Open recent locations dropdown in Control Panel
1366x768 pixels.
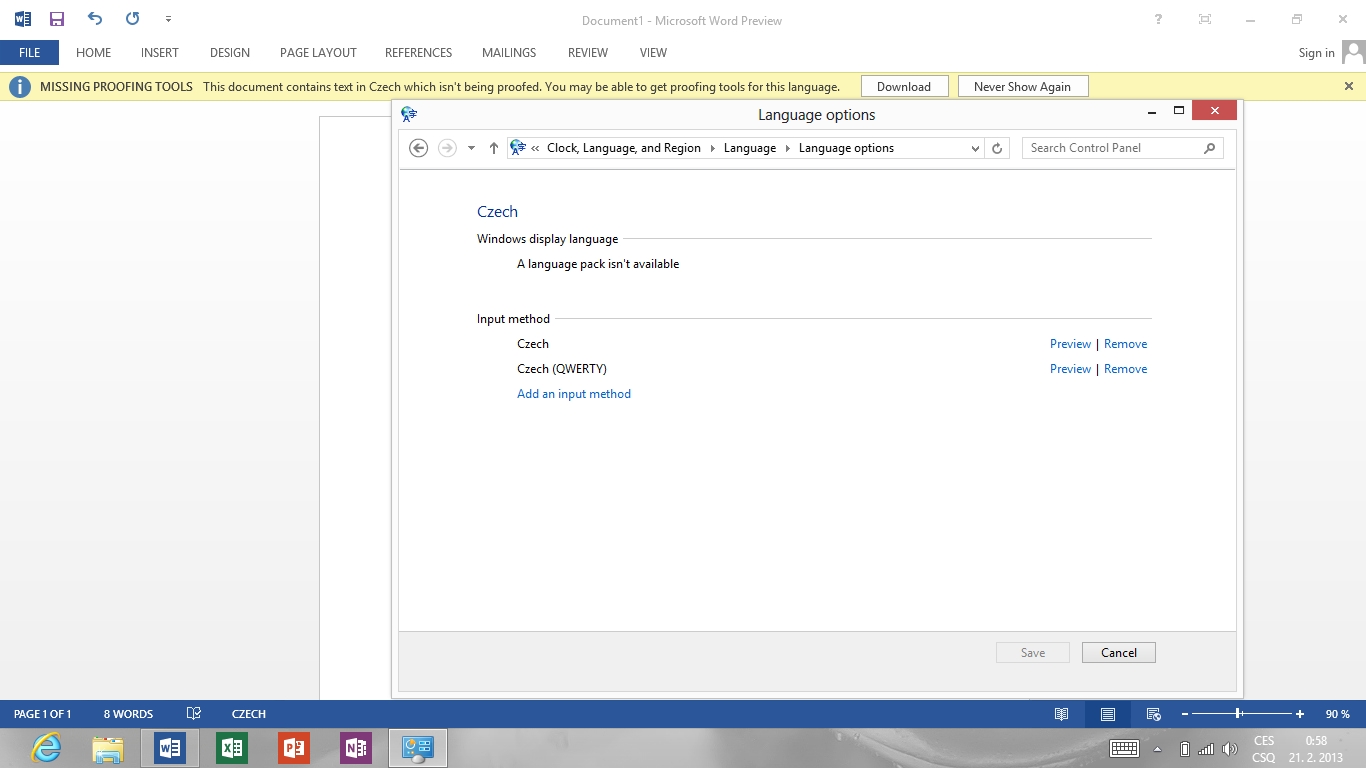471,148
